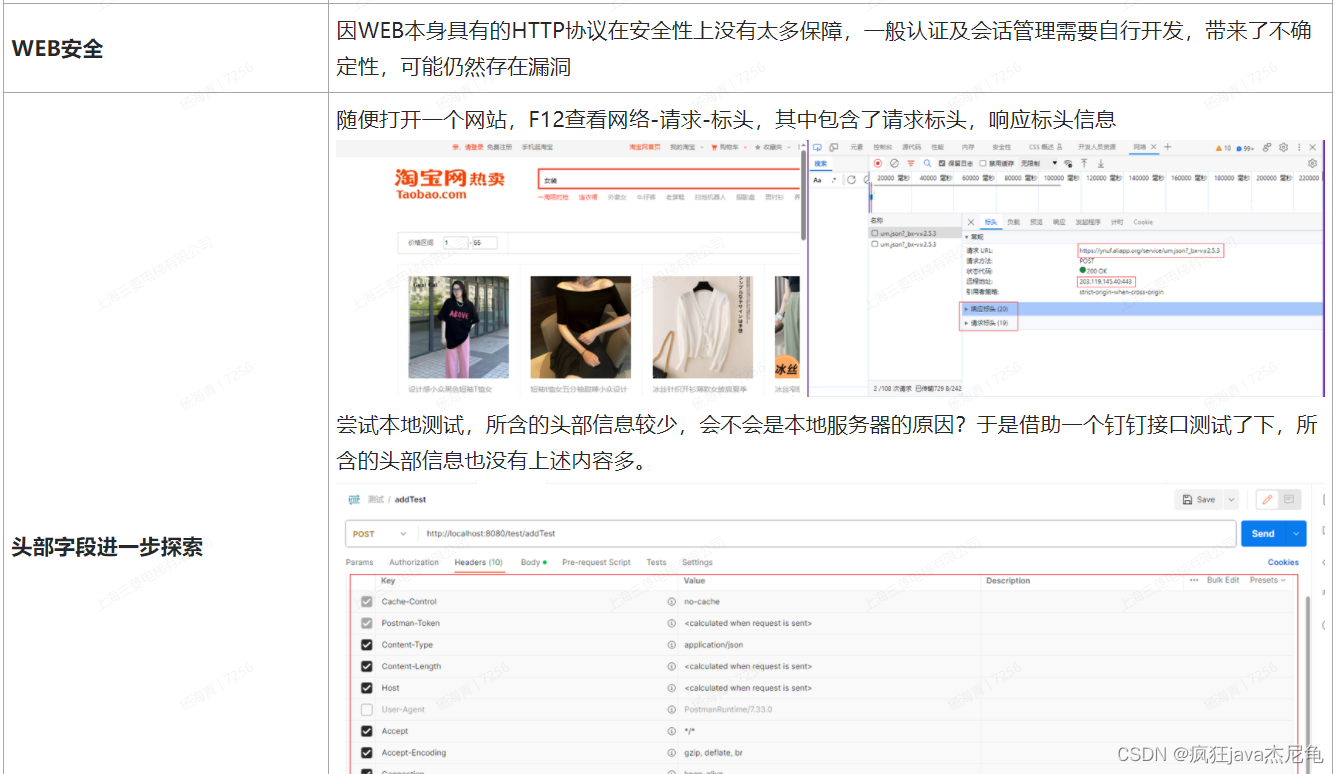Open the DevTools 网络 network tab
The image size is (1339, 774).
point(1139,147)
